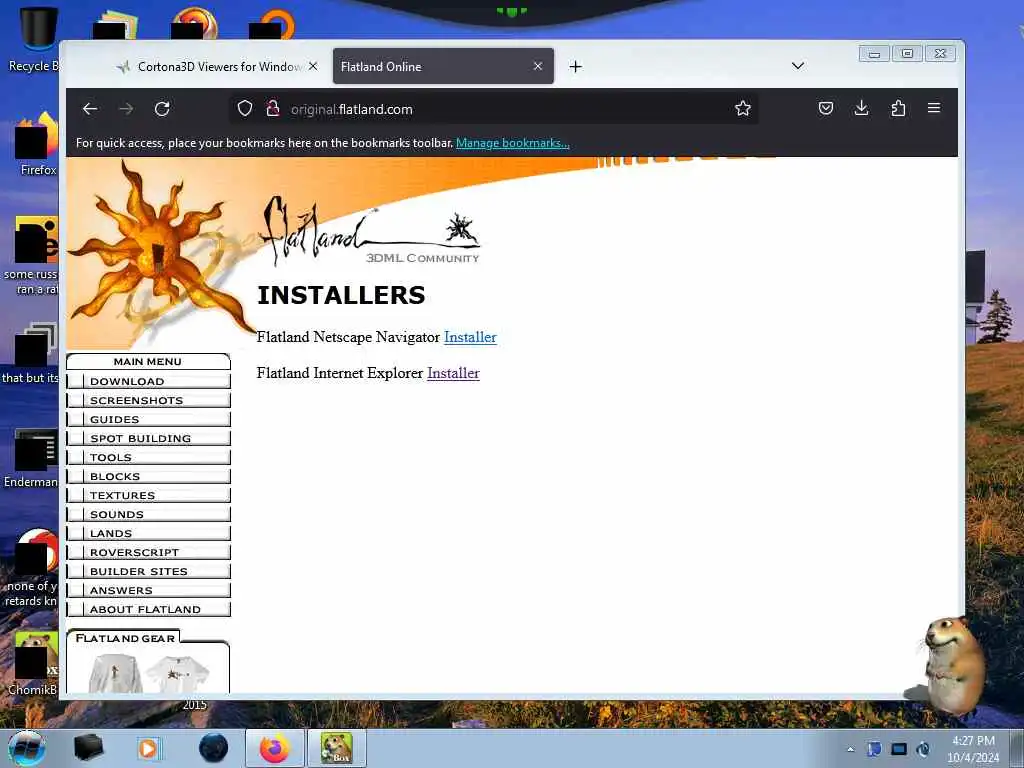This screenshot has height=768, width=1024.
Task: Open the Answers menu item
Action: [148, 590]
